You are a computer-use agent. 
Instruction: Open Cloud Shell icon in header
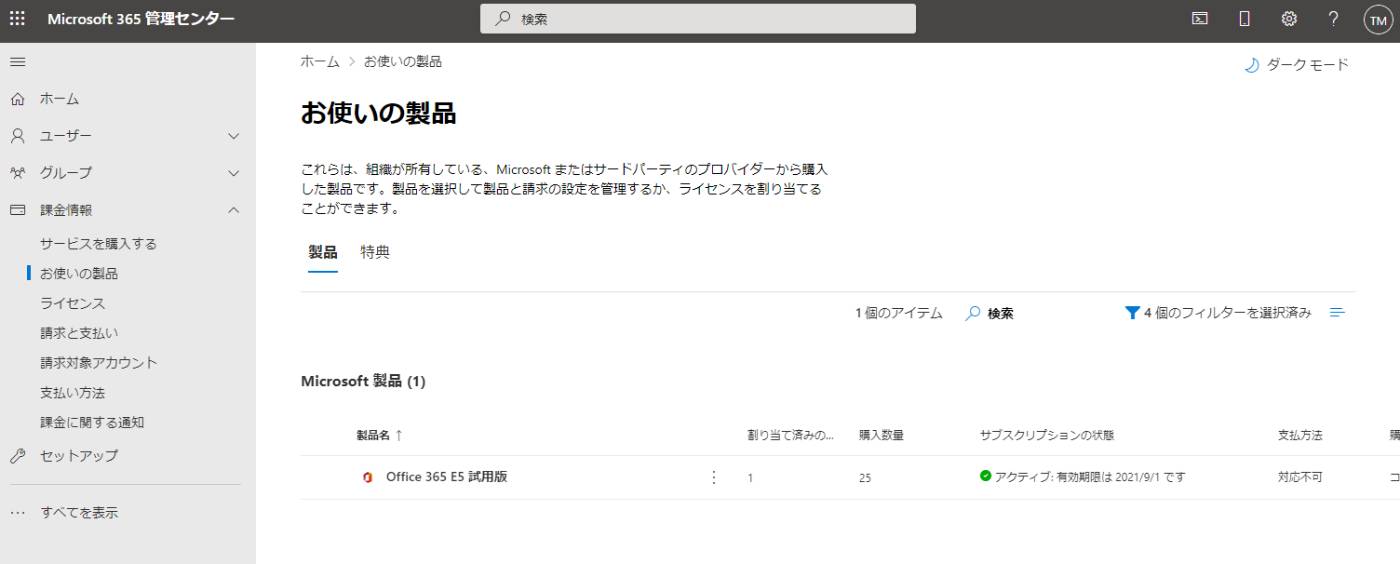click(1199, 18)
